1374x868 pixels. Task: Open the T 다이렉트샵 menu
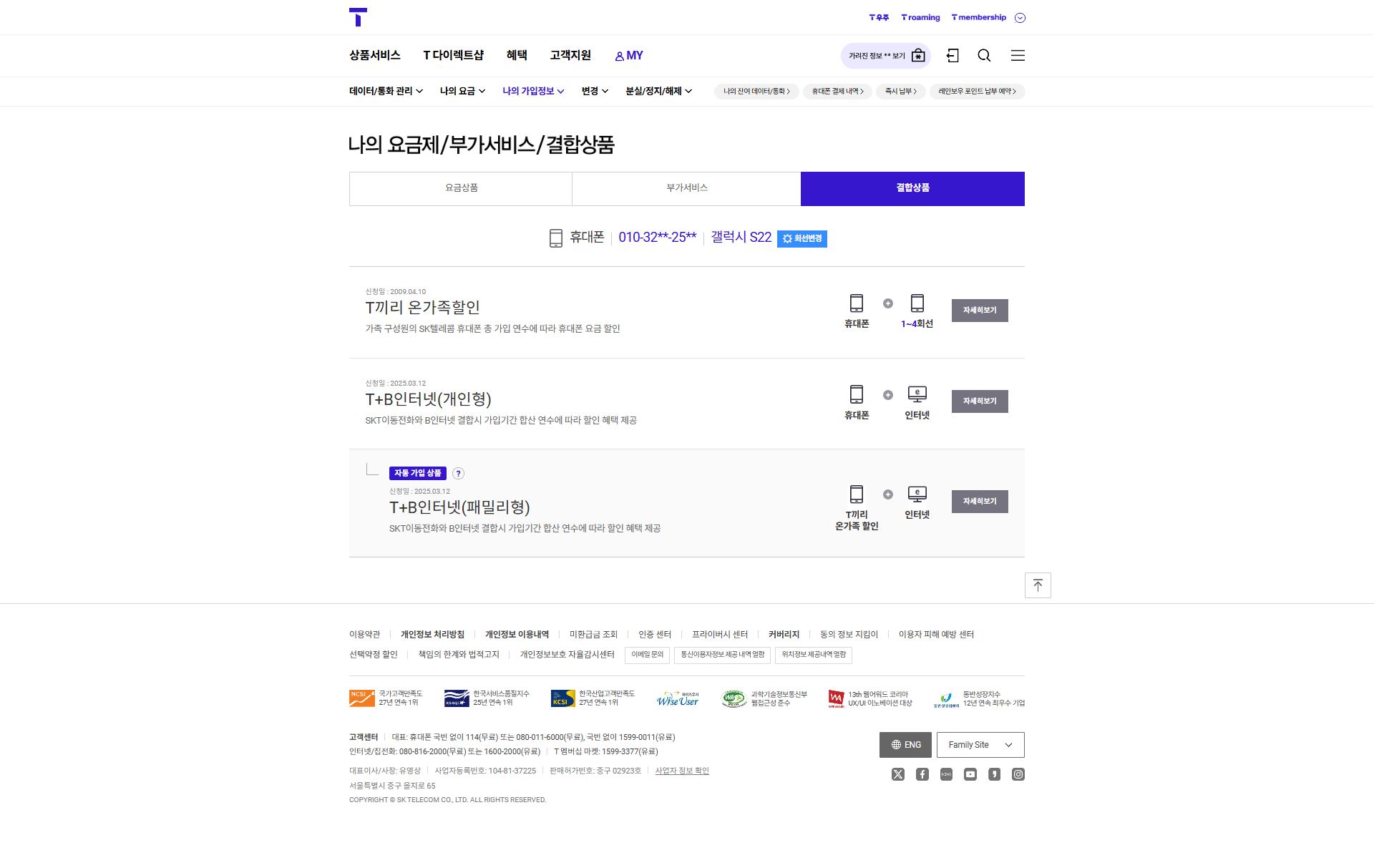coord(453,55)
